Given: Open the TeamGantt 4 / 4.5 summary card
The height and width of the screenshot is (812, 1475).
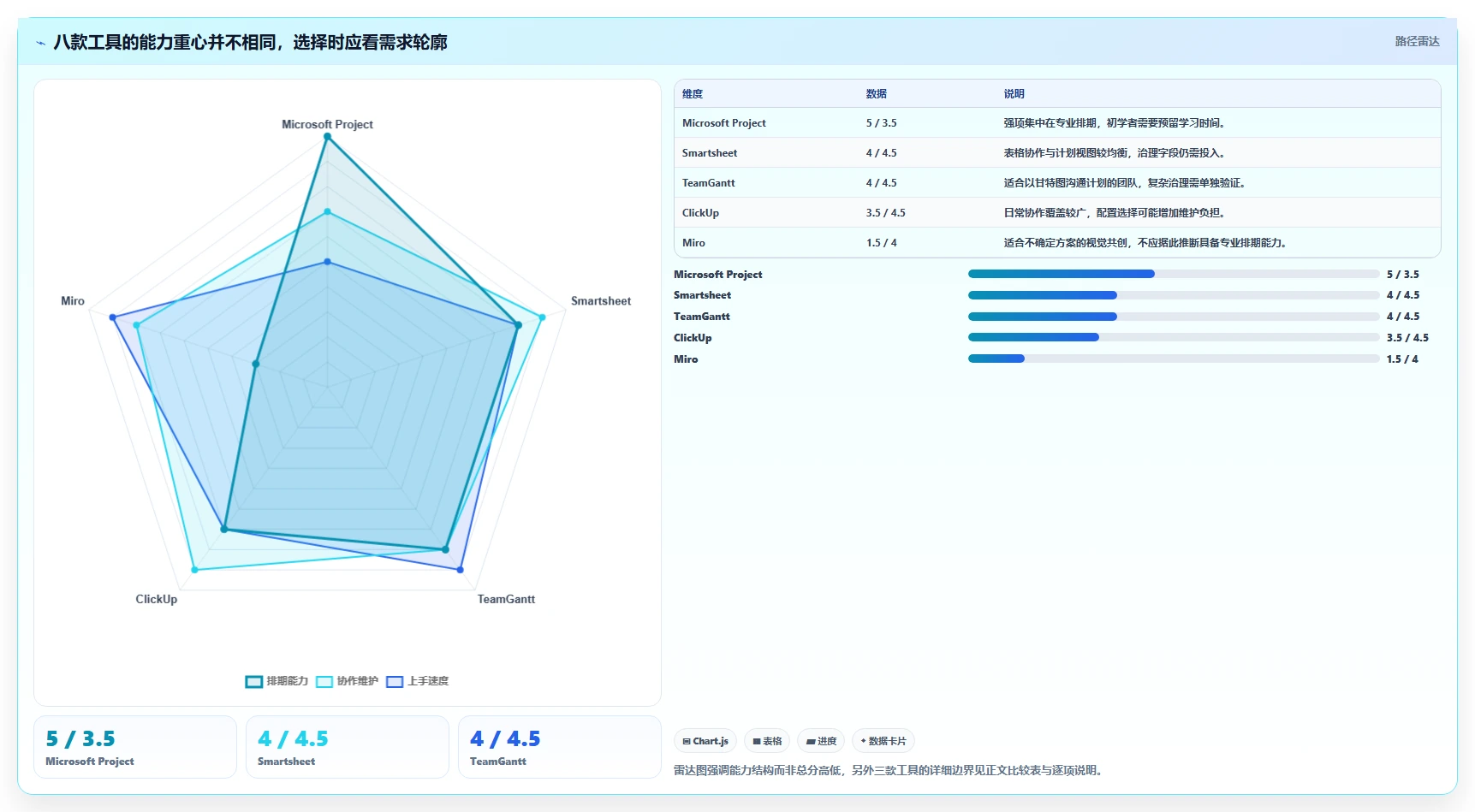Looking at the screenshot, I should tap(560, 747).
